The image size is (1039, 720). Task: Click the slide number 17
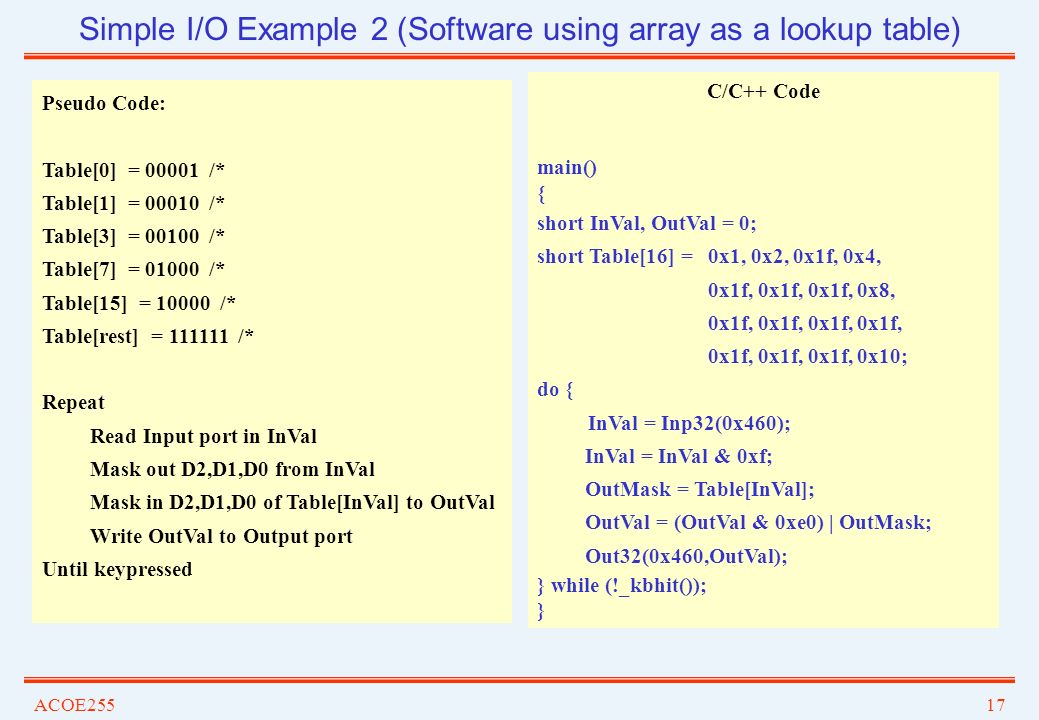(995, 705)
